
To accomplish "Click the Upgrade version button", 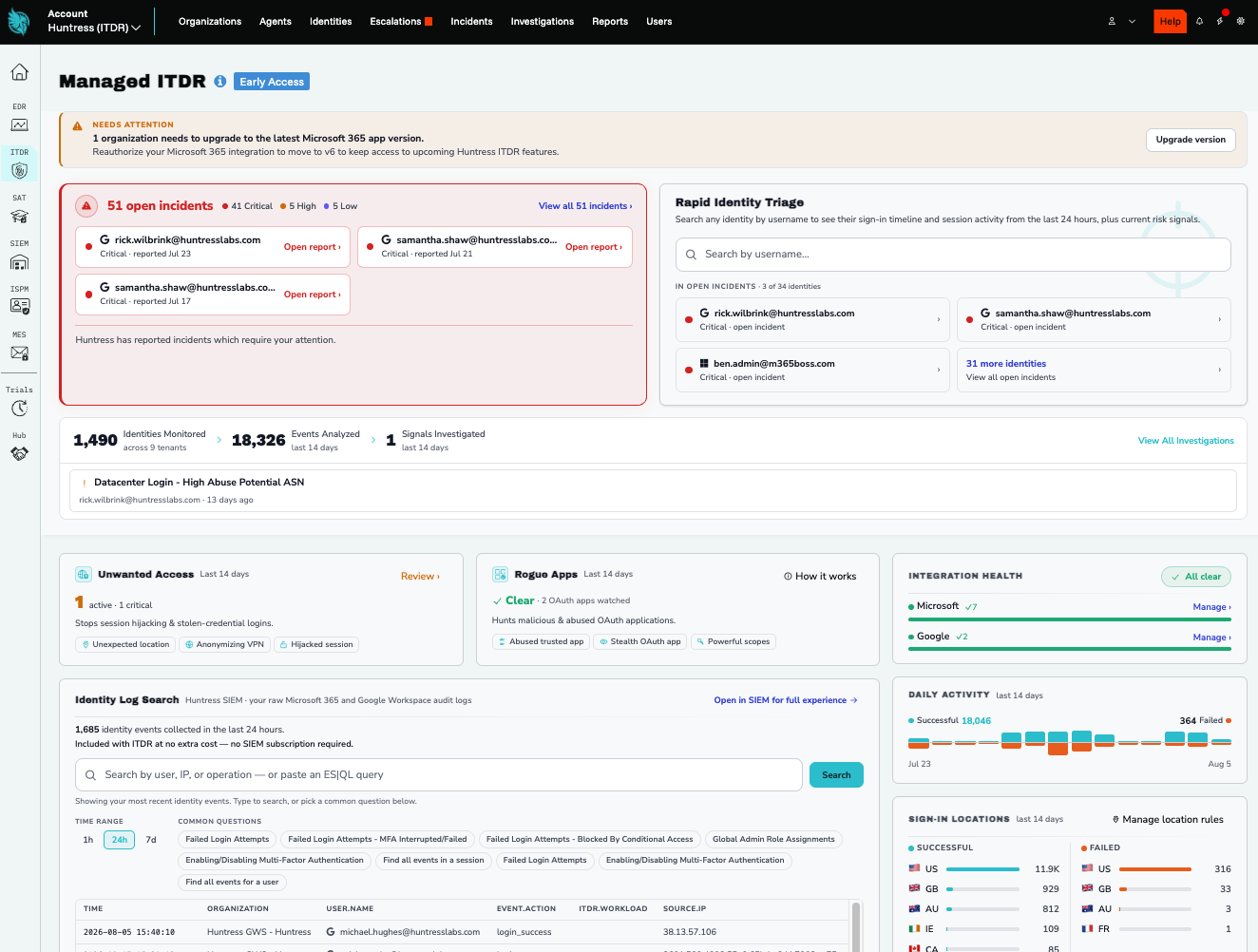I will (1191, 140).
